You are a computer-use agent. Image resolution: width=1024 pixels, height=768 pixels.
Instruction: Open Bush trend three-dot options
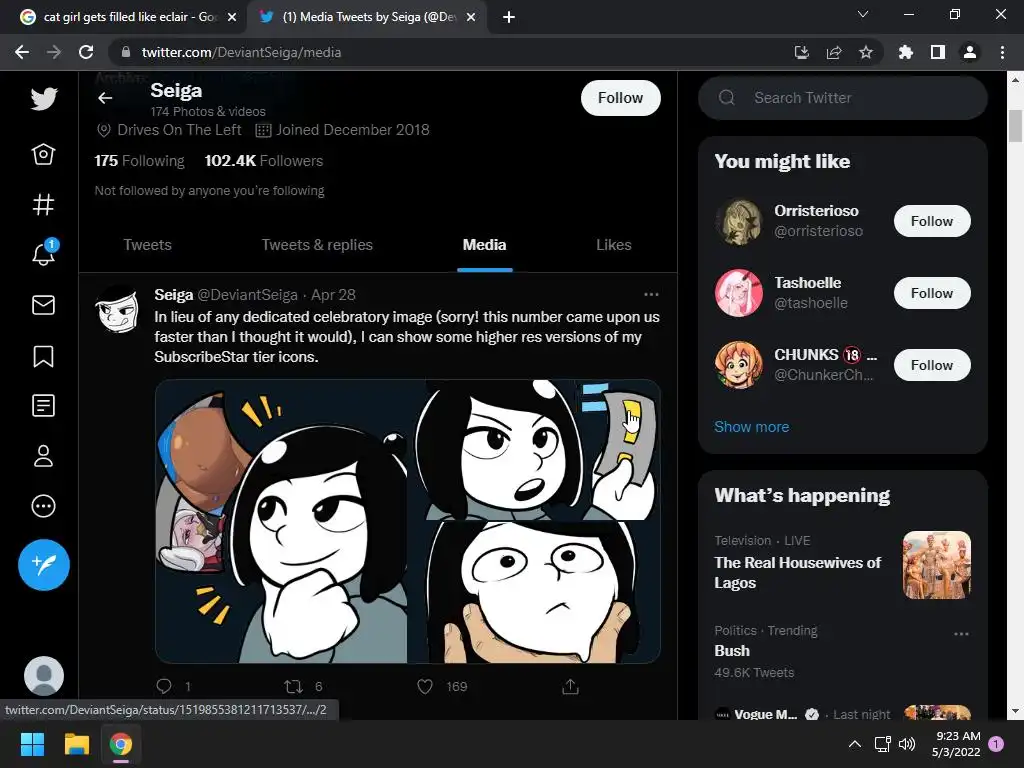961,633
